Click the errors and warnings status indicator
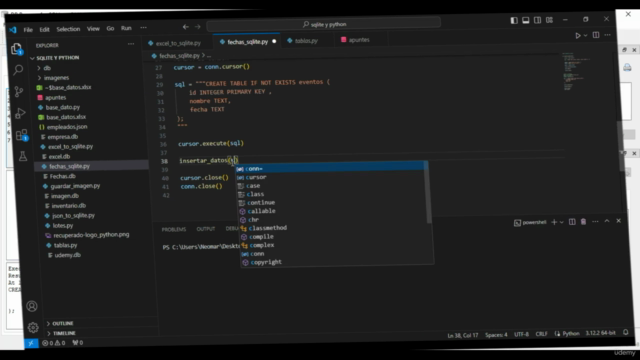Image resolution: width=640 pixels, height=360 pixels. pyautogui.click(x=54, y=343)
